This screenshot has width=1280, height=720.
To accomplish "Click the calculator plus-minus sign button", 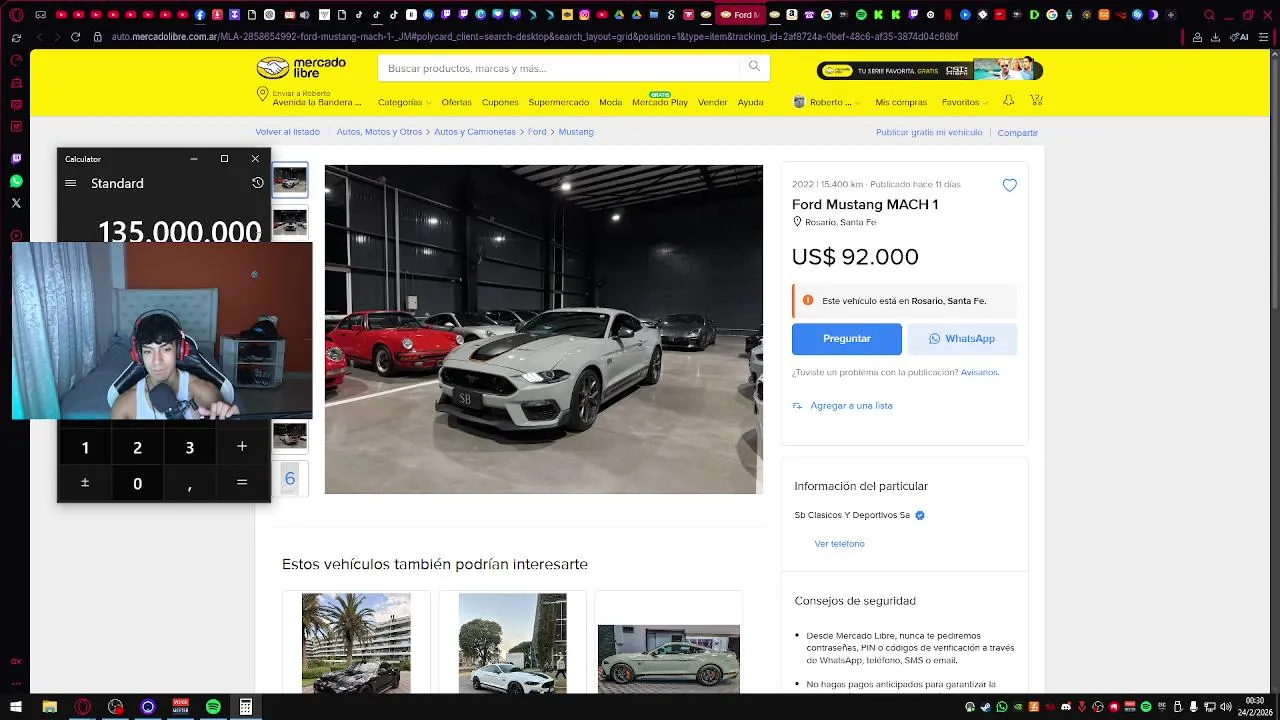I will (85, 483).
